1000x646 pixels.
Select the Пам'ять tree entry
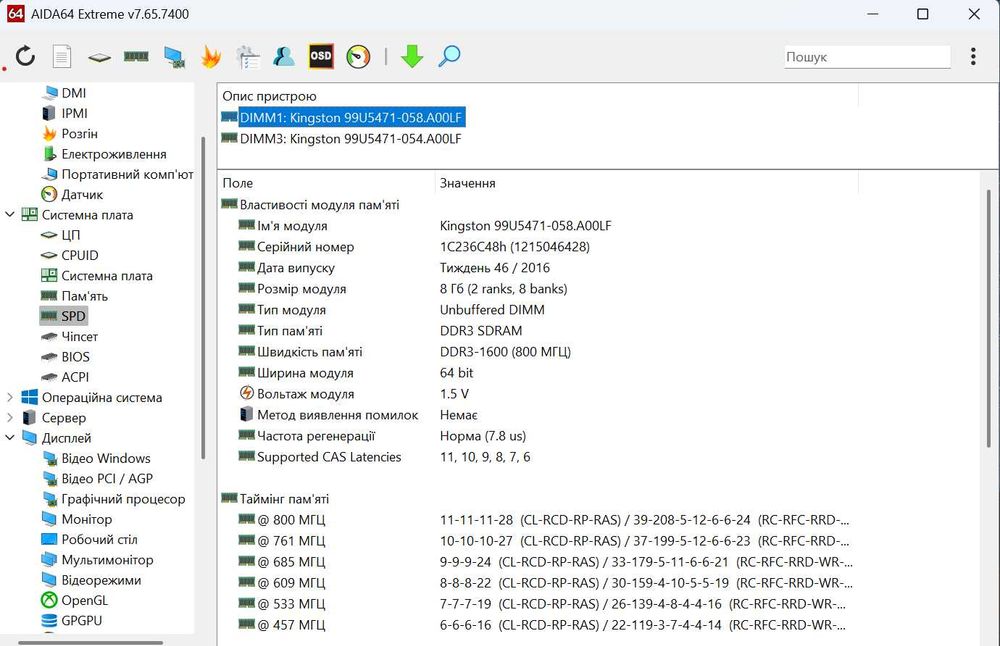(x=84, y=296)
